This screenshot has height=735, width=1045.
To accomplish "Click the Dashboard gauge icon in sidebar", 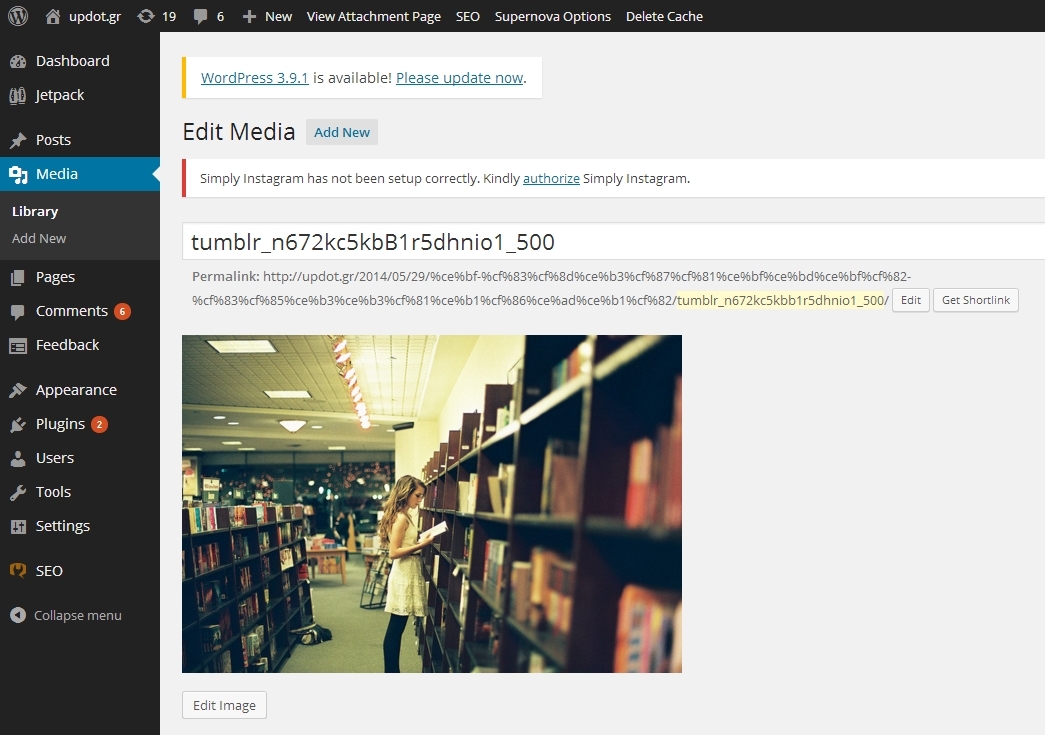I will (18, 61).
